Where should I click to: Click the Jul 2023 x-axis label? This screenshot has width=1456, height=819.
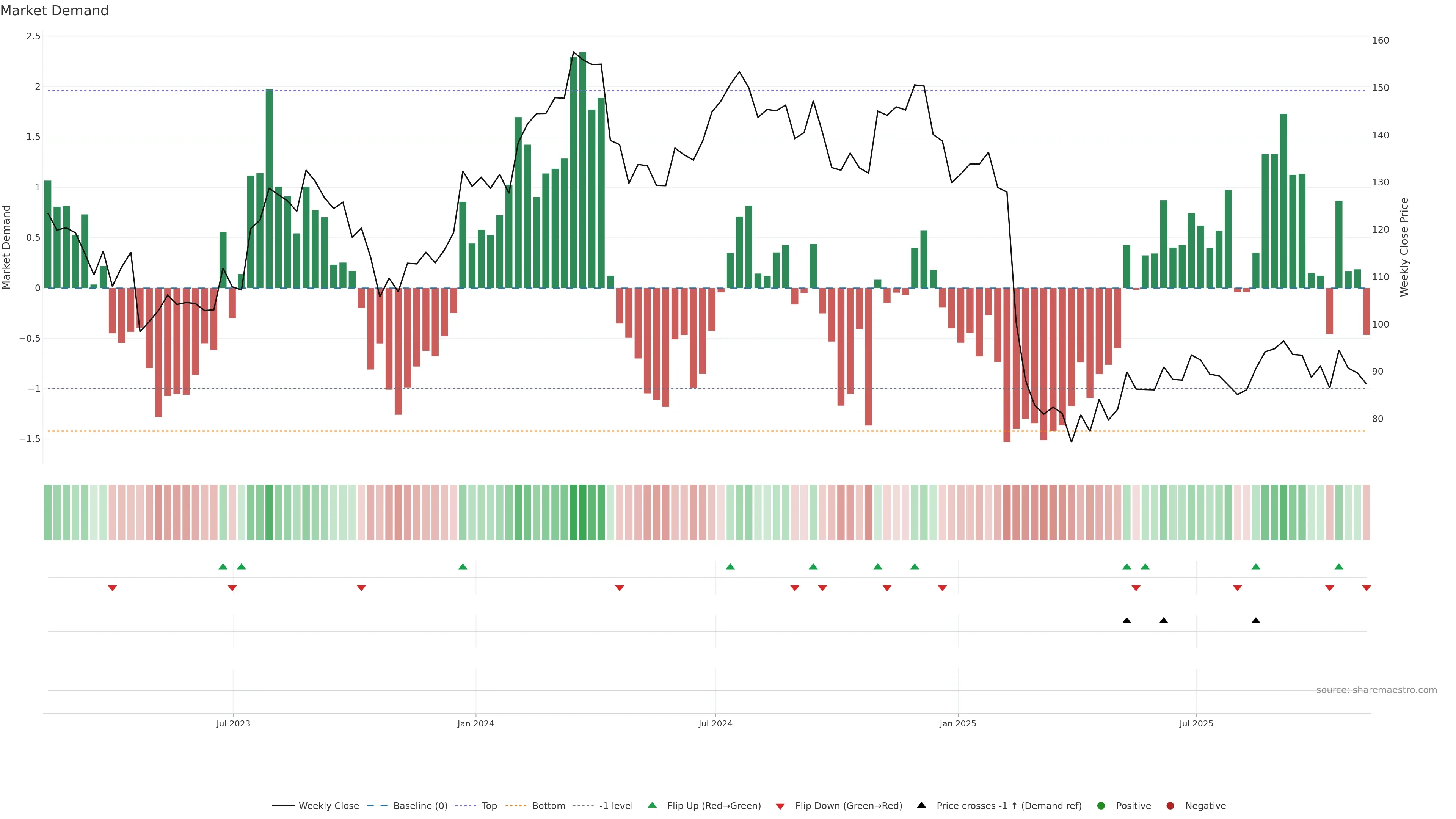click(x=233, y=723)
